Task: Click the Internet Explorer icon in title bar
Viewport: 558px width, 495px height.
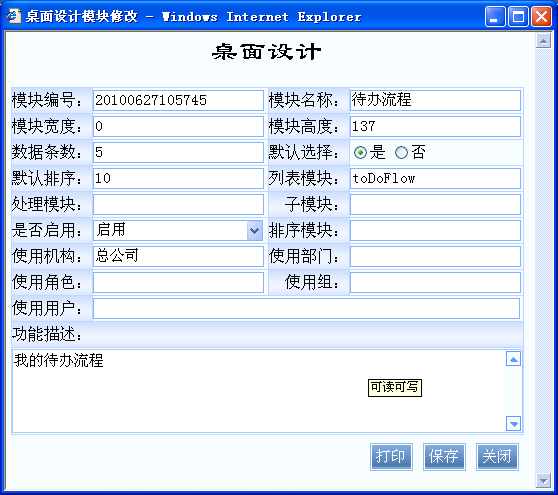Action: (x=14, y=16)
